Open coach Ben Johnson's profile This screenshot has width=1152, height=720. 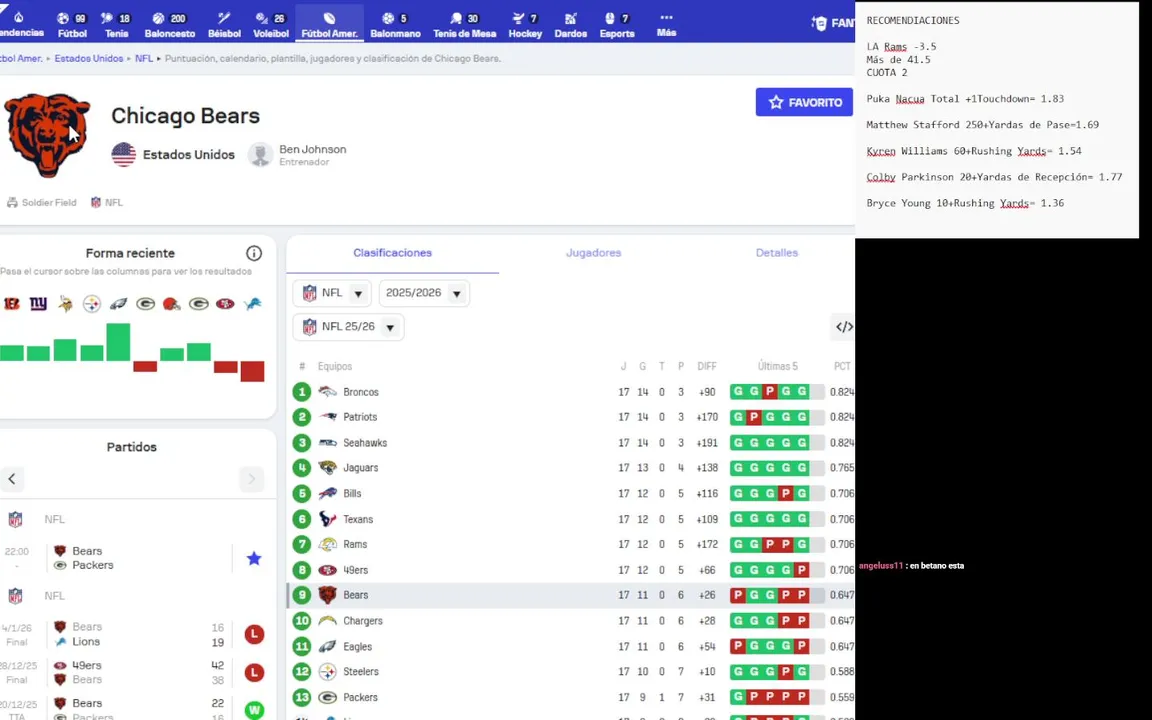coord(298,154)
